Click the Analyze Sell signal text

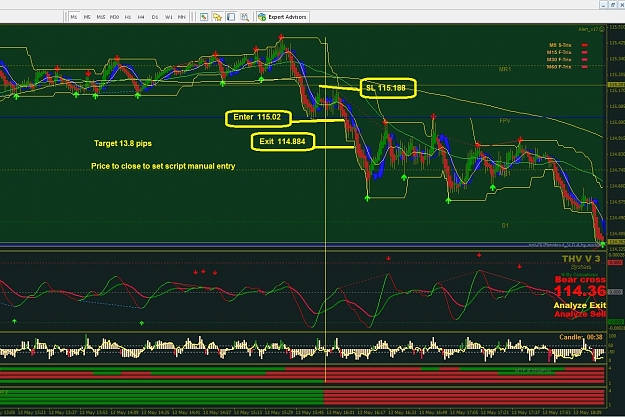(580, 314)
